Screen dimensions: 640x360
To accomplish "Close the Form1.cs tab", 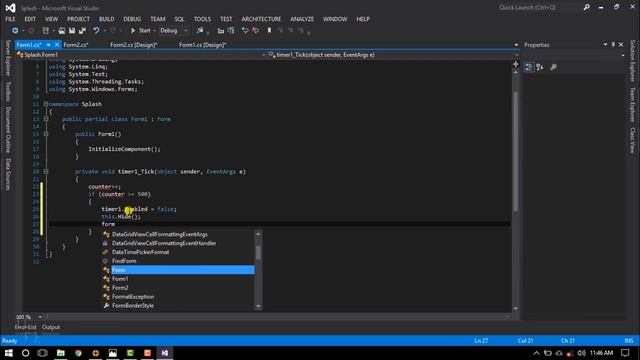I will click(x=57, y=45).
